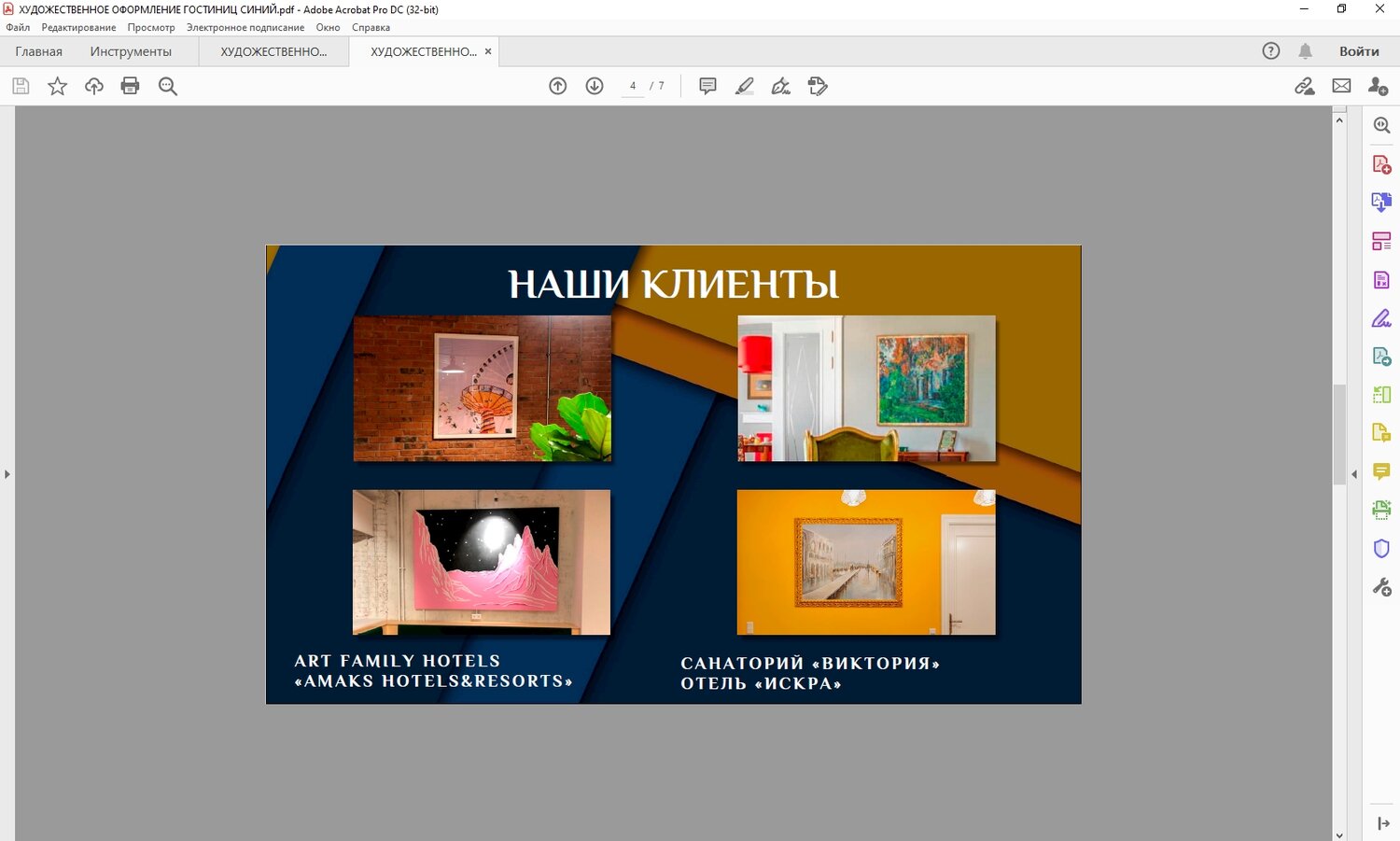Click the Save file icon
The height and width of the screenshot is (841, 1400).
click(21, 86)
